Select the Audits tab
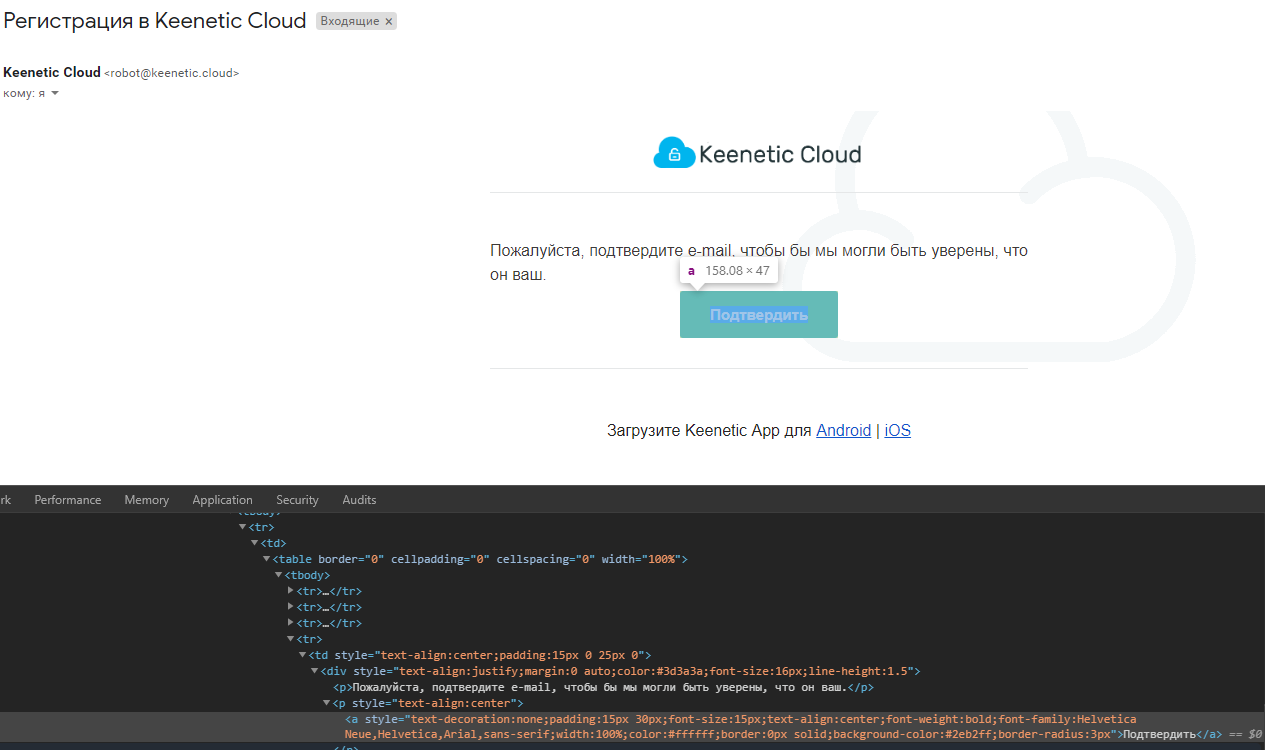Viewport: 1265px width, 750px height. [359, 500]
